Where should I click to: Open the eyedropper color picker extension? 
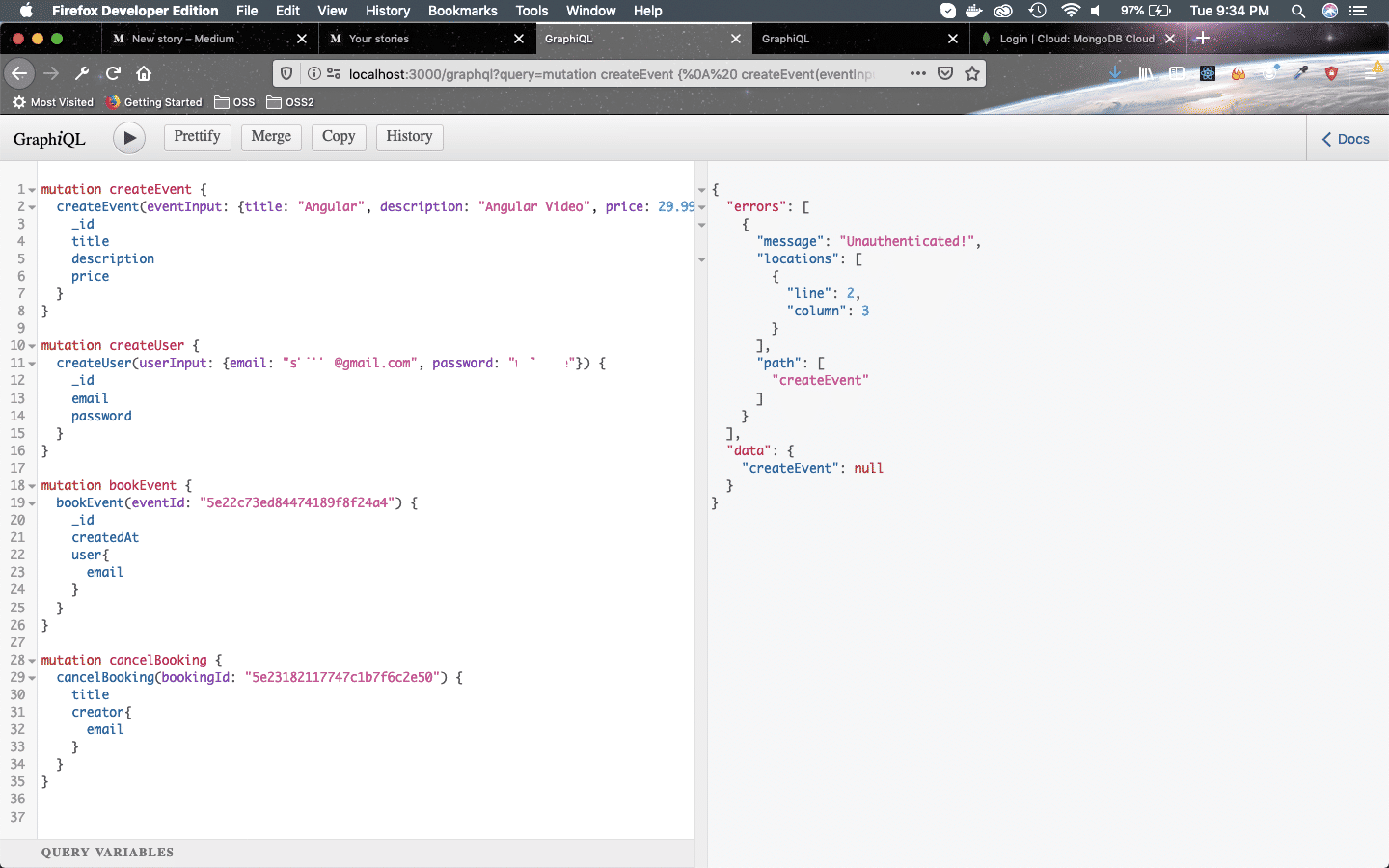pos(1300,73)
